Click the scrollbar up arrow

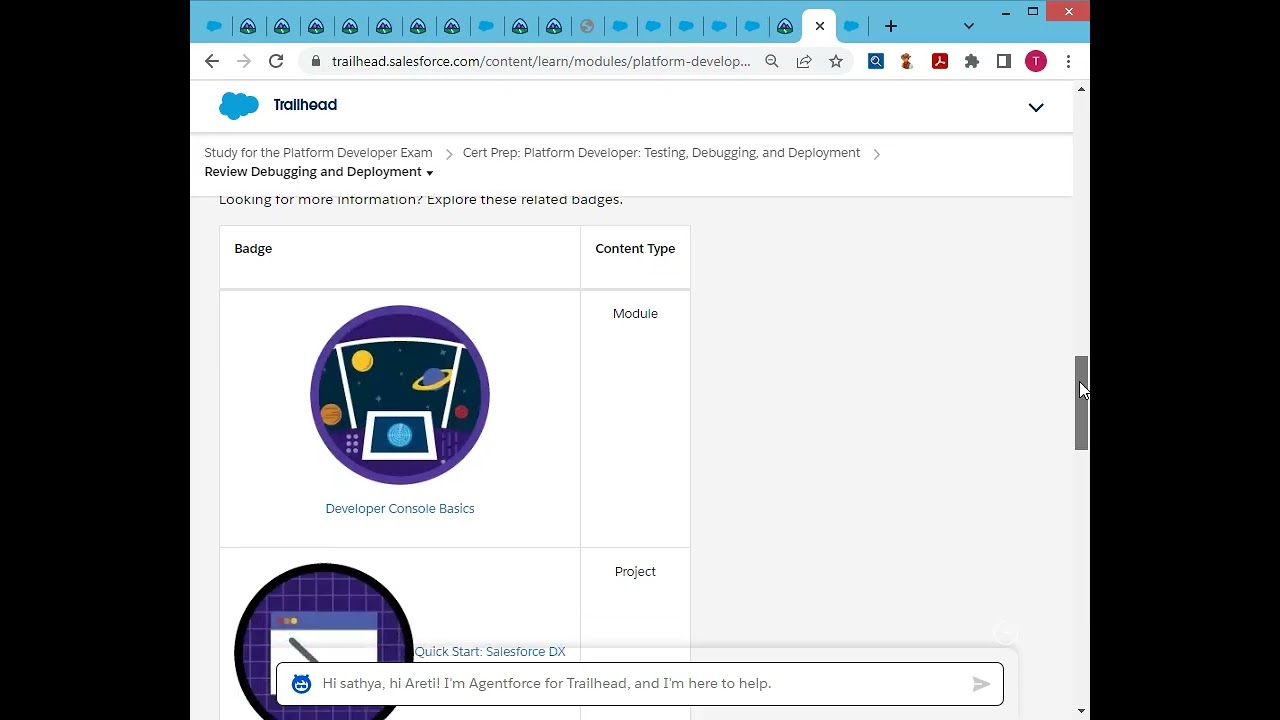point(1081,90)
